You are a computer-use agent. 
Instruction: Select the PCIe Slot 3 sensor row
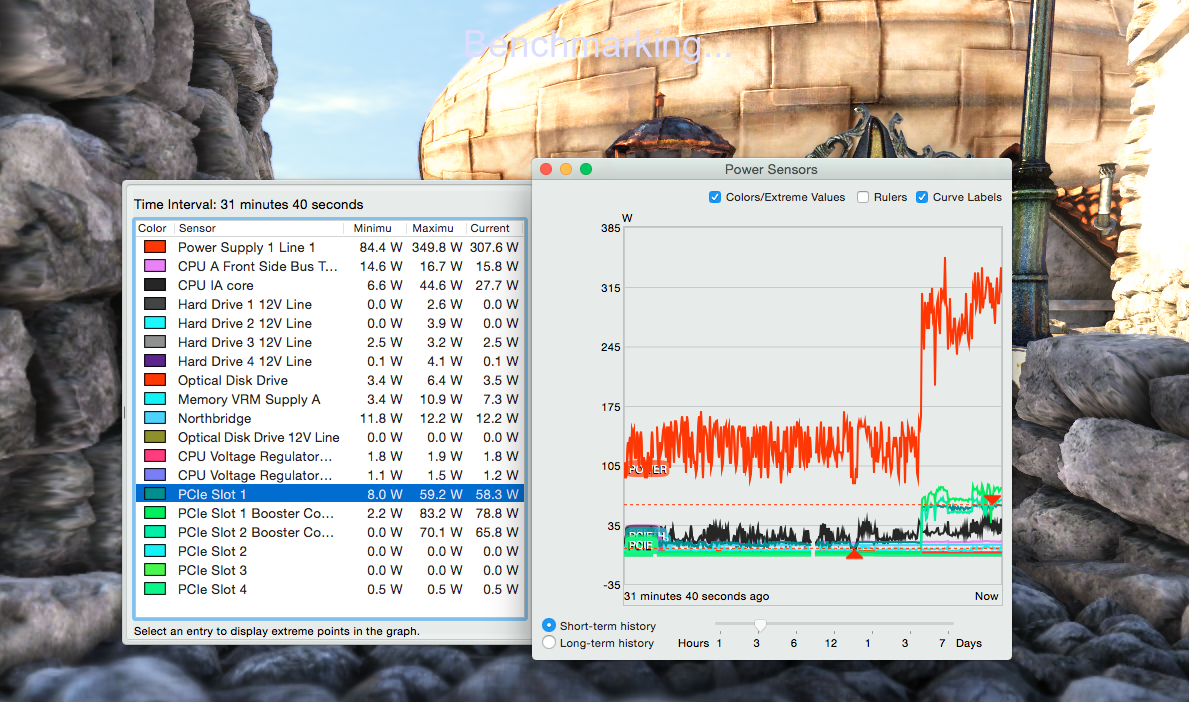click(330, 570)
